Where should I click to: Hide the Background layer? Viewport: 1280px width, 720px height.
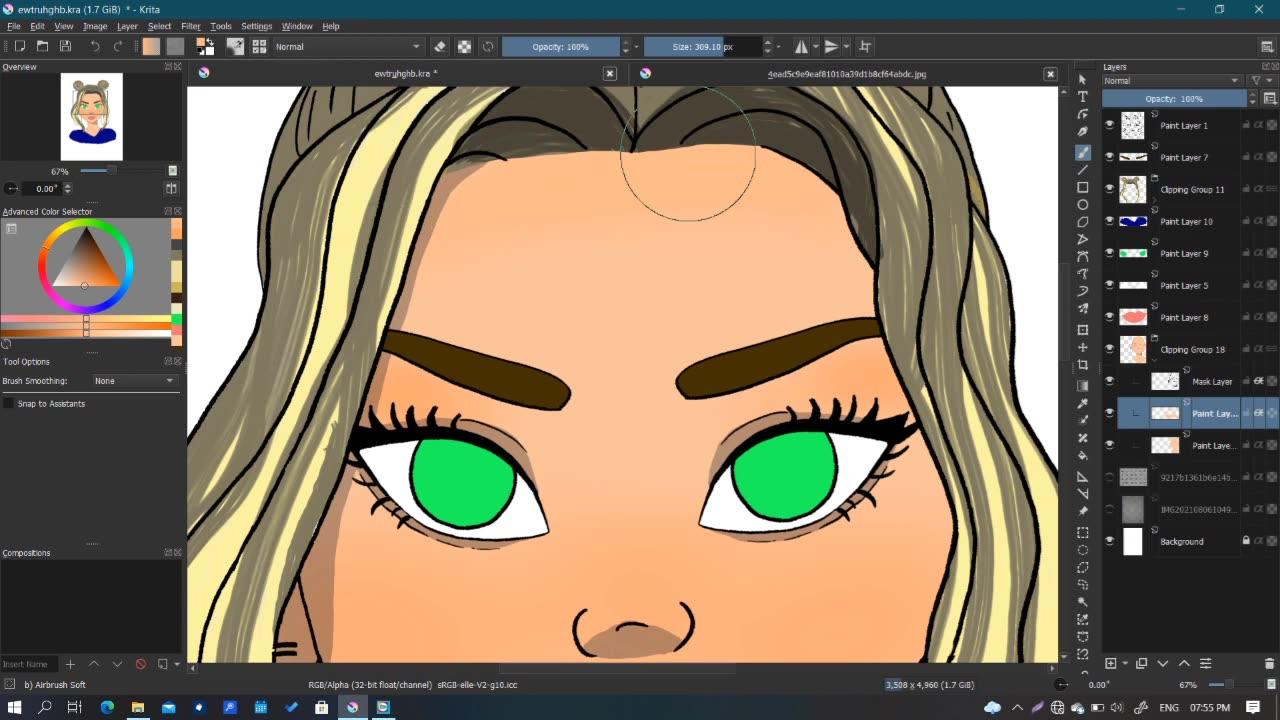[1109, 541]
